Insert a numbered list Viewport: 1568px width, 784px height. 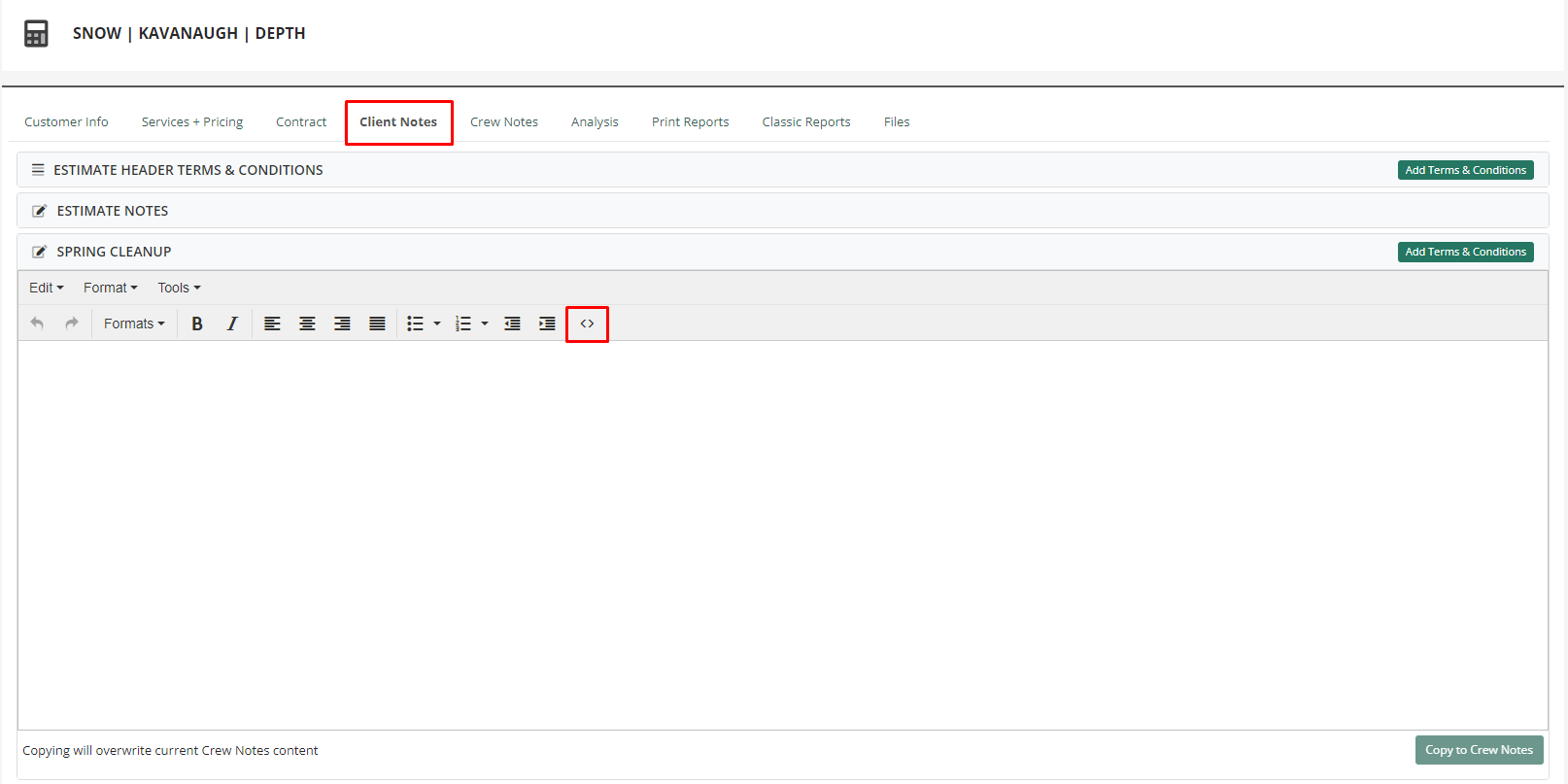point(463,324)
